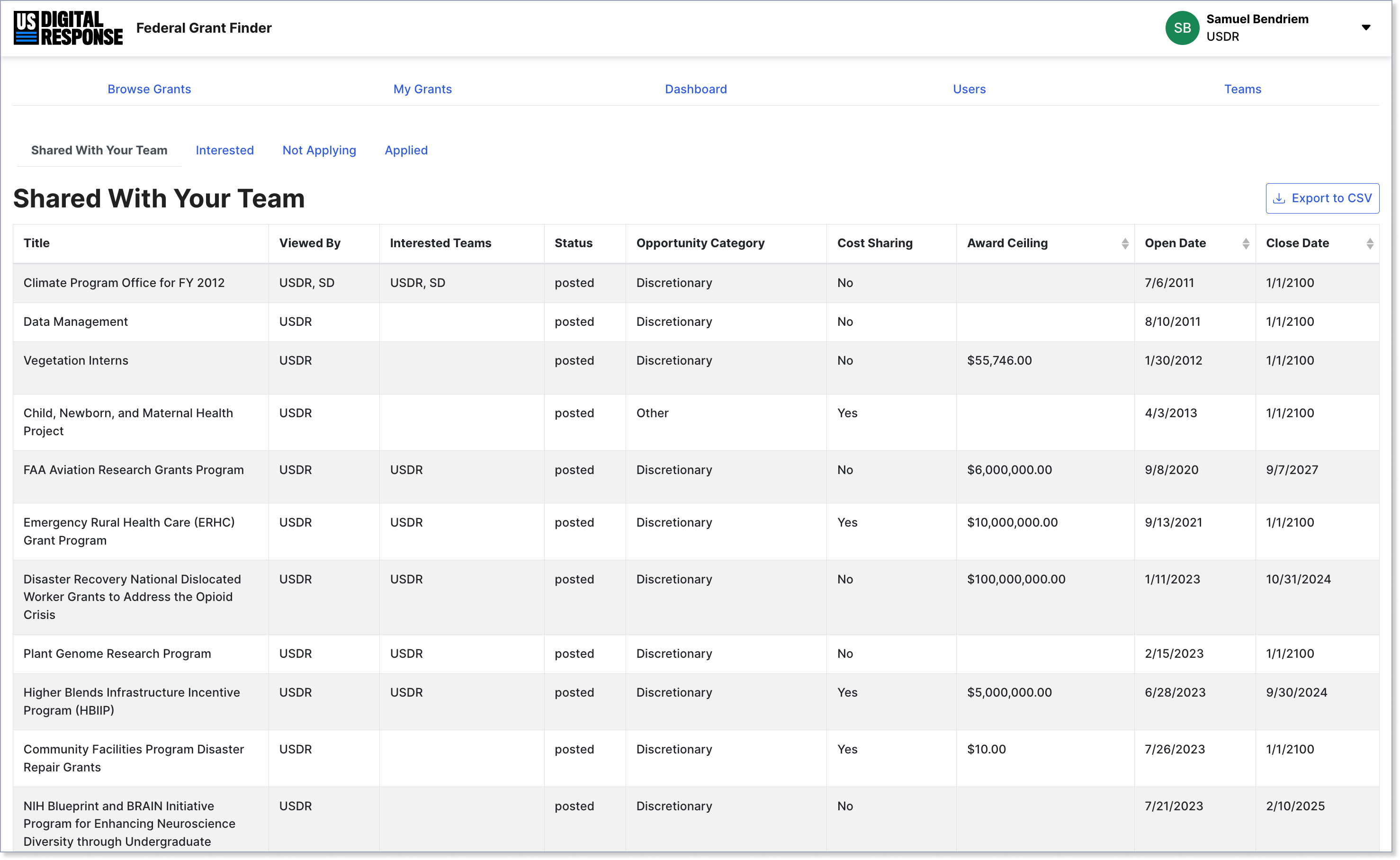
Task: Open the Data Management grant row
Action: [x=695, y=322]
